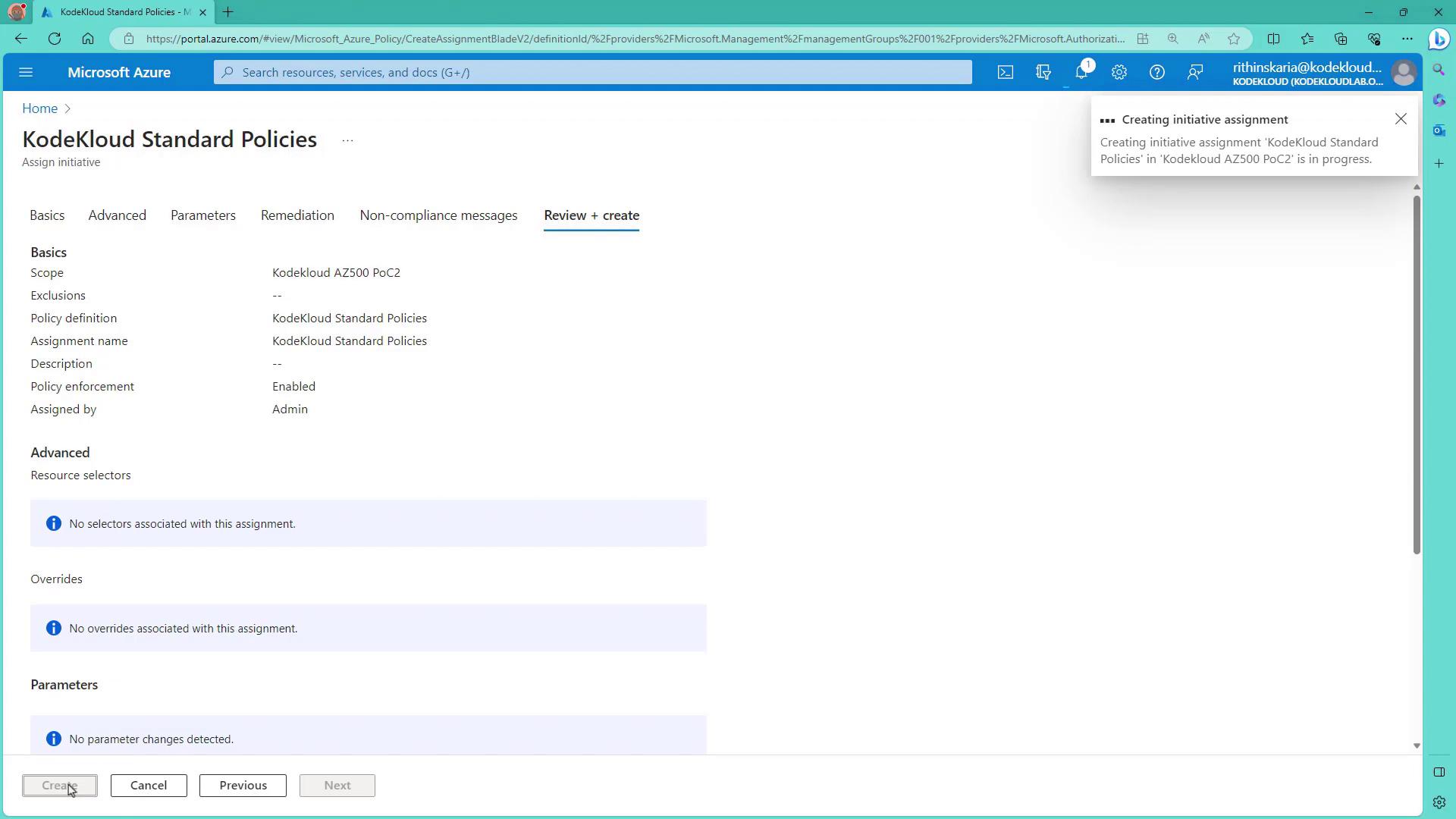The height and width of the screenshot is (819, 1456).
Task: Click the Previous button
Action: pos(243,786)
